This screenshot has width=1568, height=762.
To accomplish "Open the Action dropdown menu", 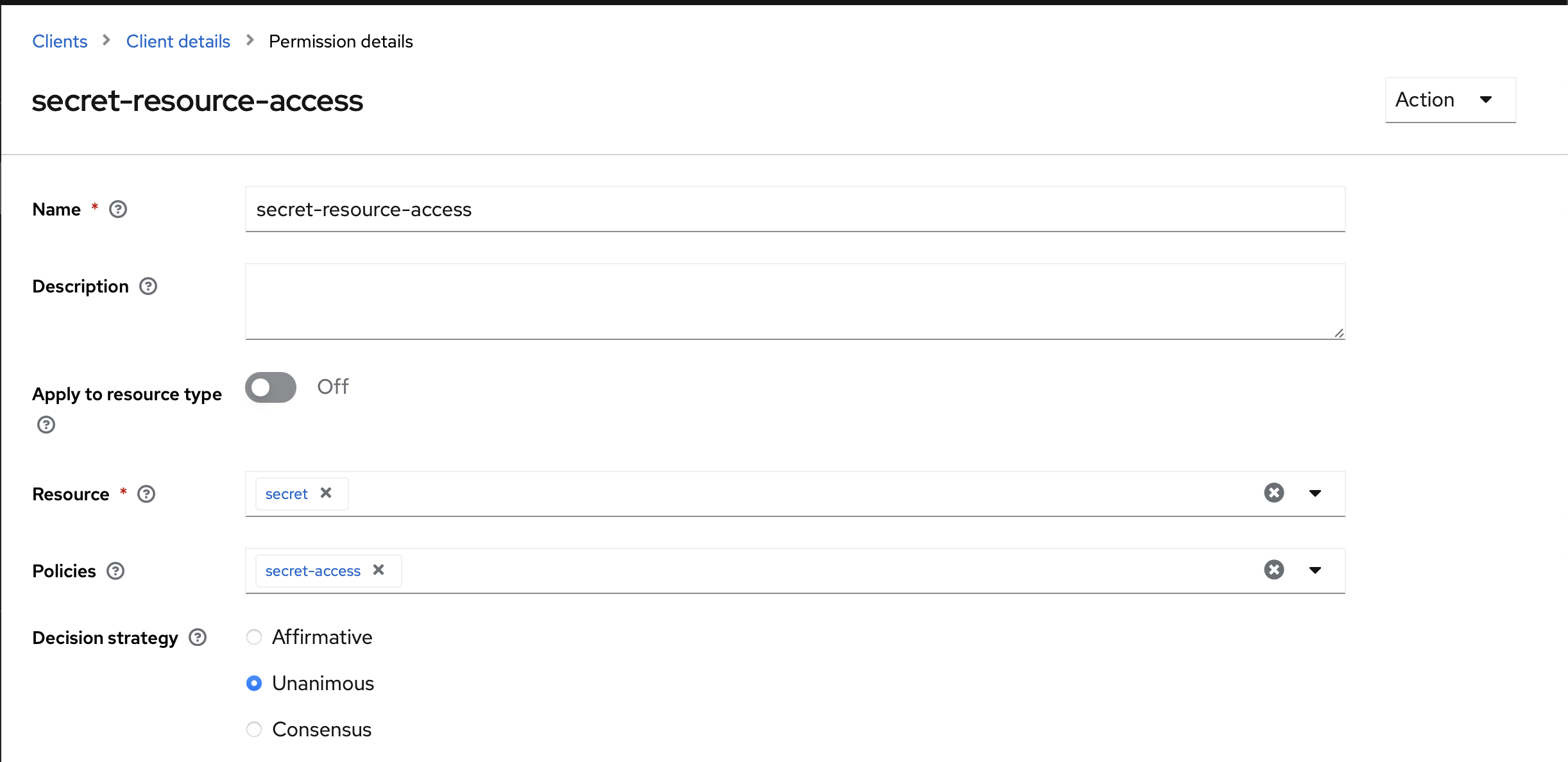I will point(1451,100).
